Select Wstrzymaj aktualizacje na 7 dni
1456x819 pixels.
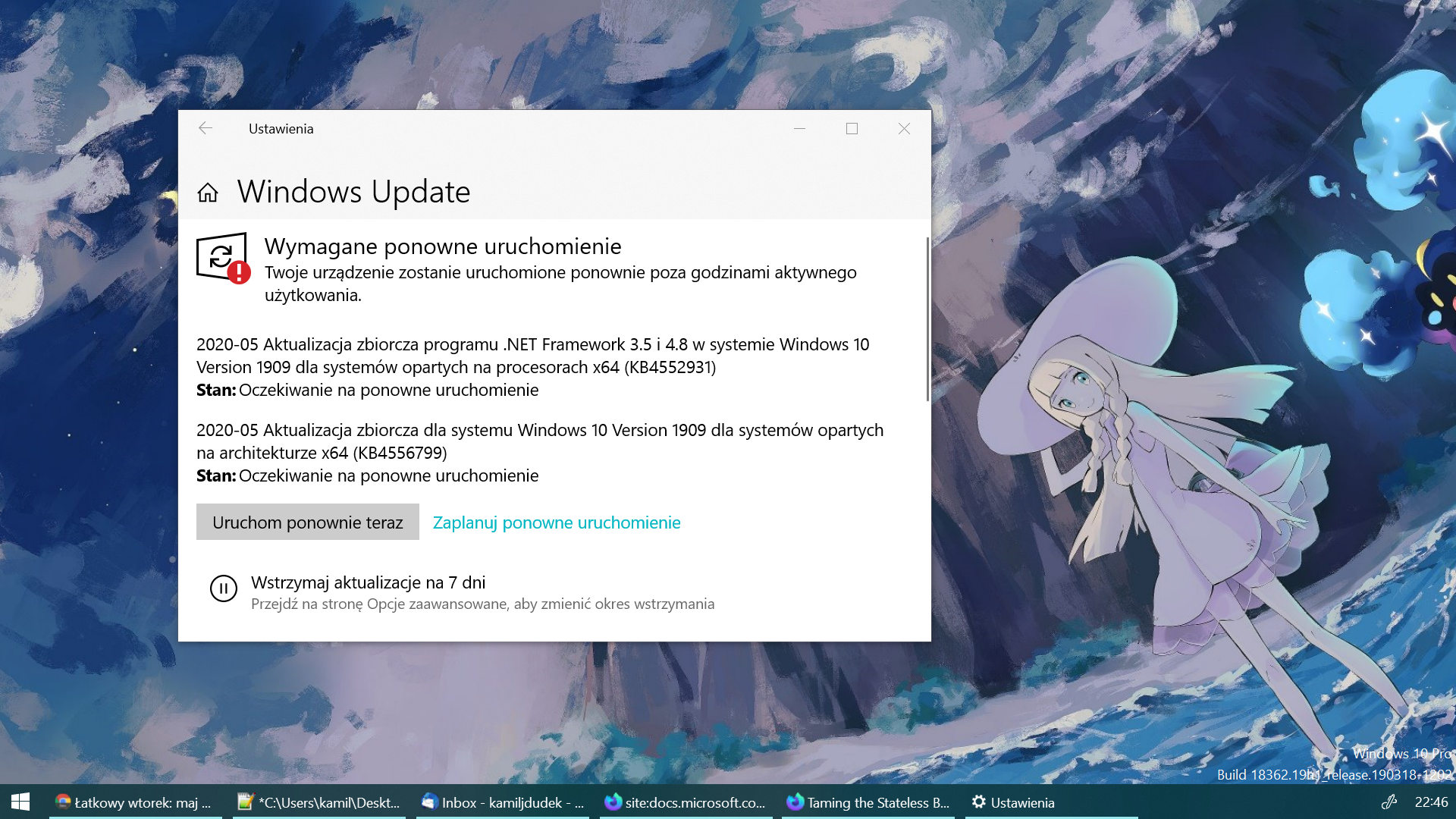coord(368,582)
